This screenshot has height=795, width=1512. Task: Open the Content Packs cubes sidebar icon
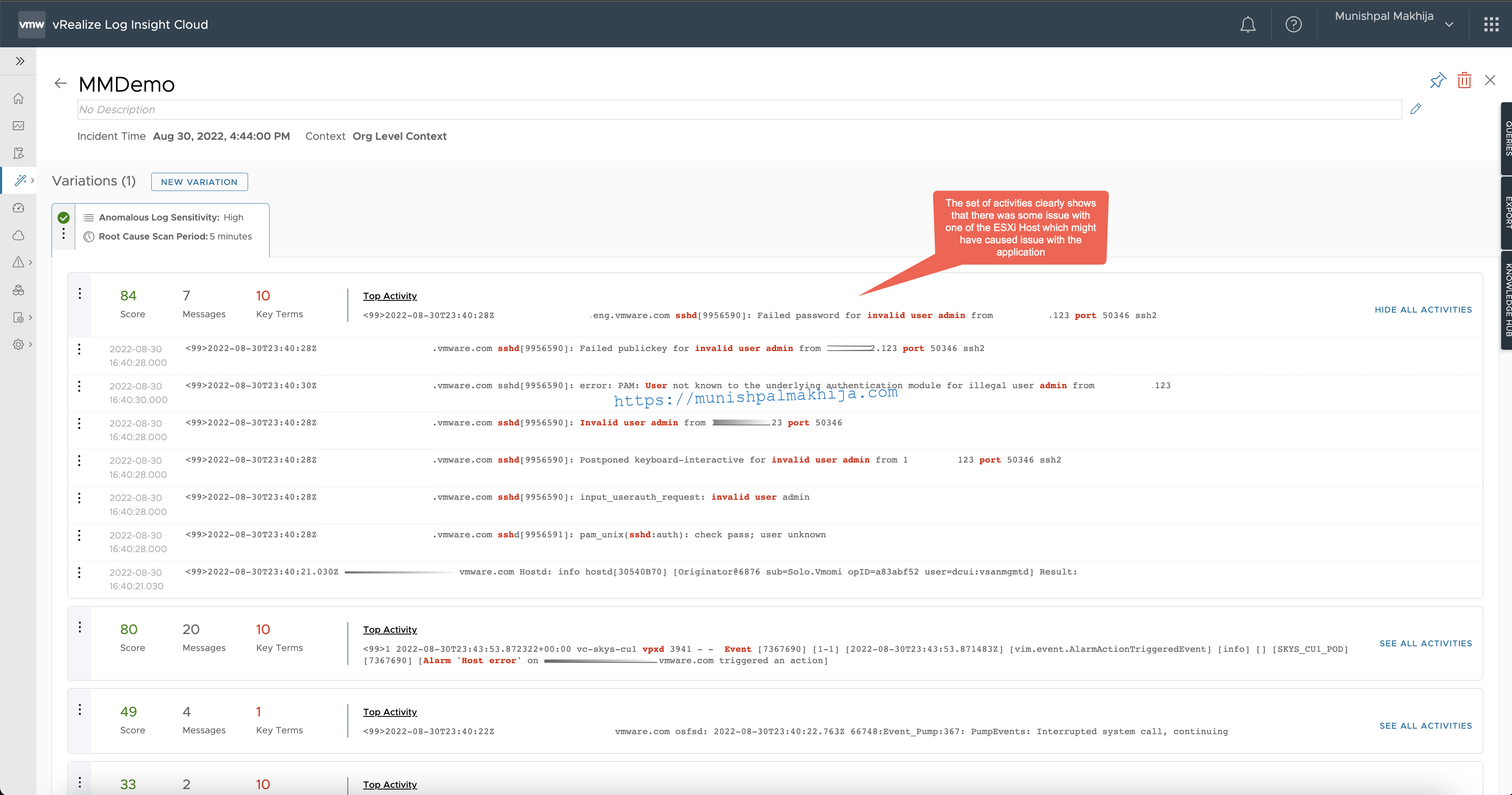point(19,290)
